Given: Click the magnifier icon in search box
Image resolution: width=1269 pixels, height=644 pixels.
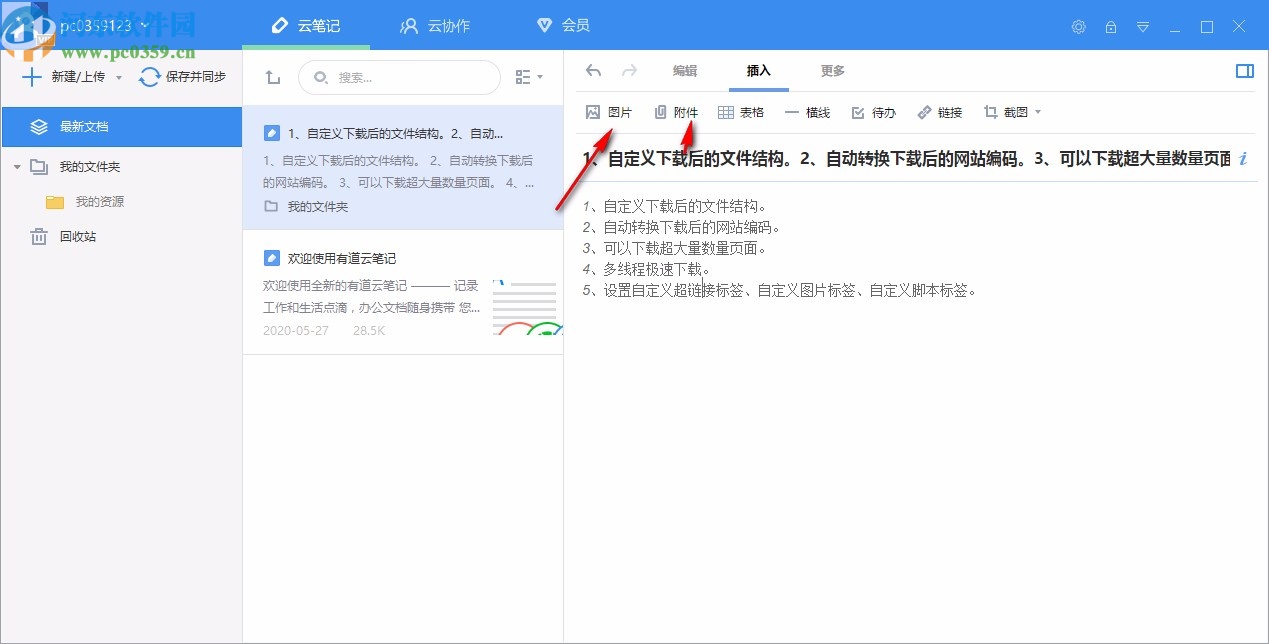Looking at the screenshot, I should [x=320, y=77].
